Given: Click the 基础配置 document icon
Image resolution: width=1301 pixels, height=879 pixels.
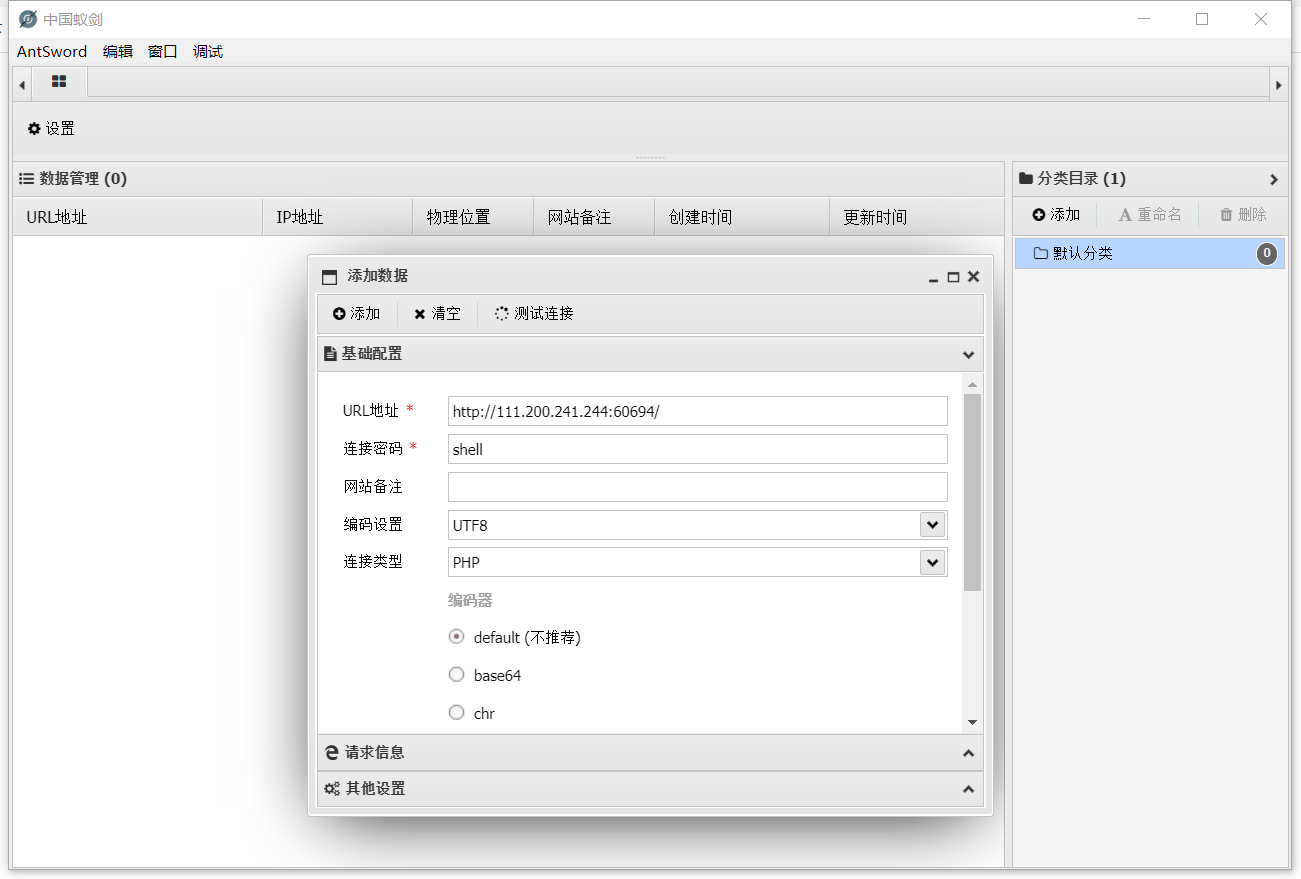Looking at the screenshot, I should click(331, 353).
